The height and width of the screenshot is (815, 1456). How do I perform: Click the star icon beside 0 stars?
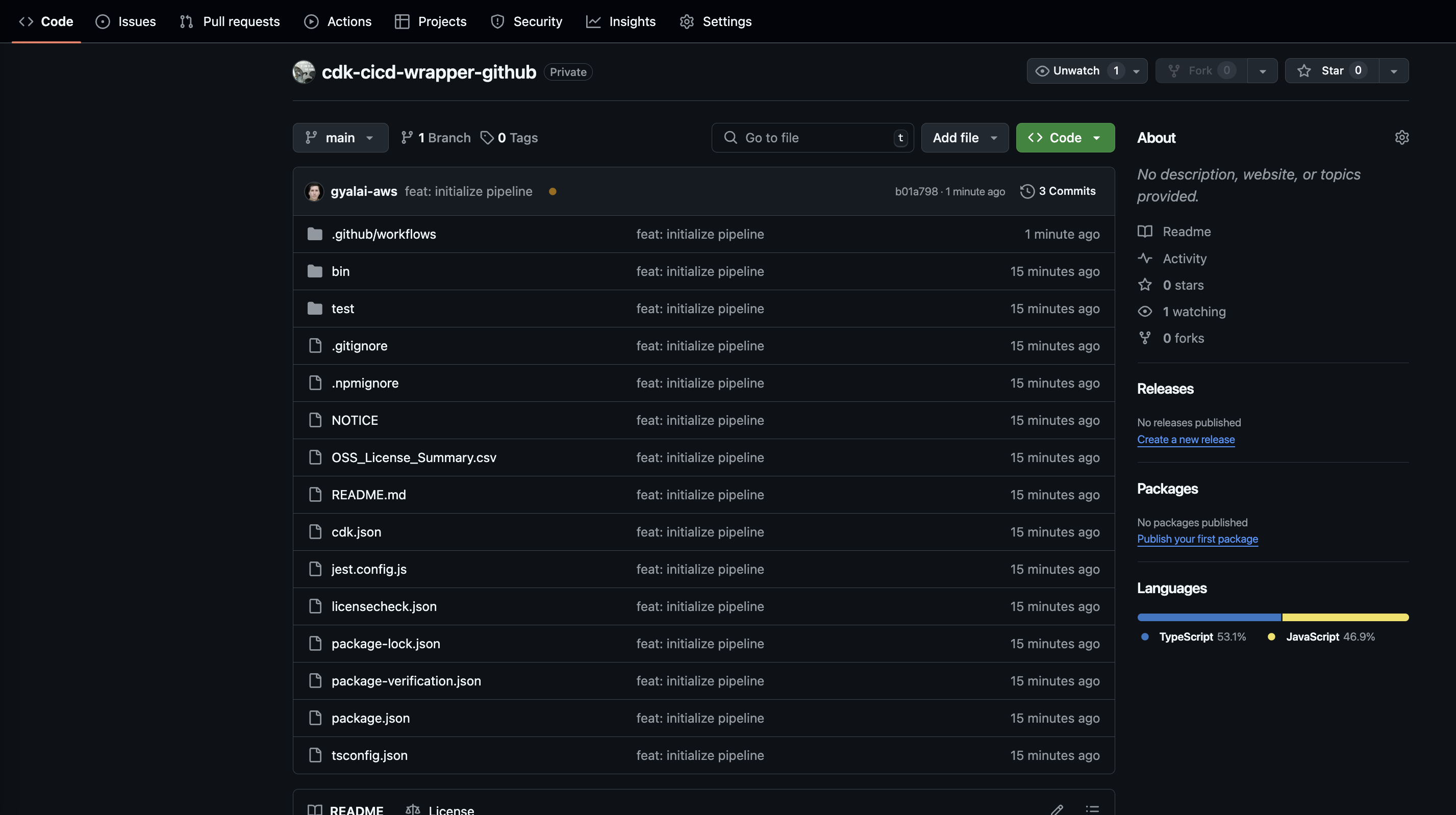coord(1145,285)
